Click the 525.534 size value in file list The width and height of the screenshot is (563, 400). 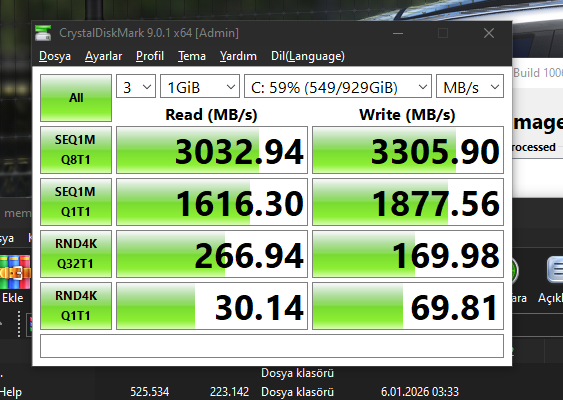point(149,392)
